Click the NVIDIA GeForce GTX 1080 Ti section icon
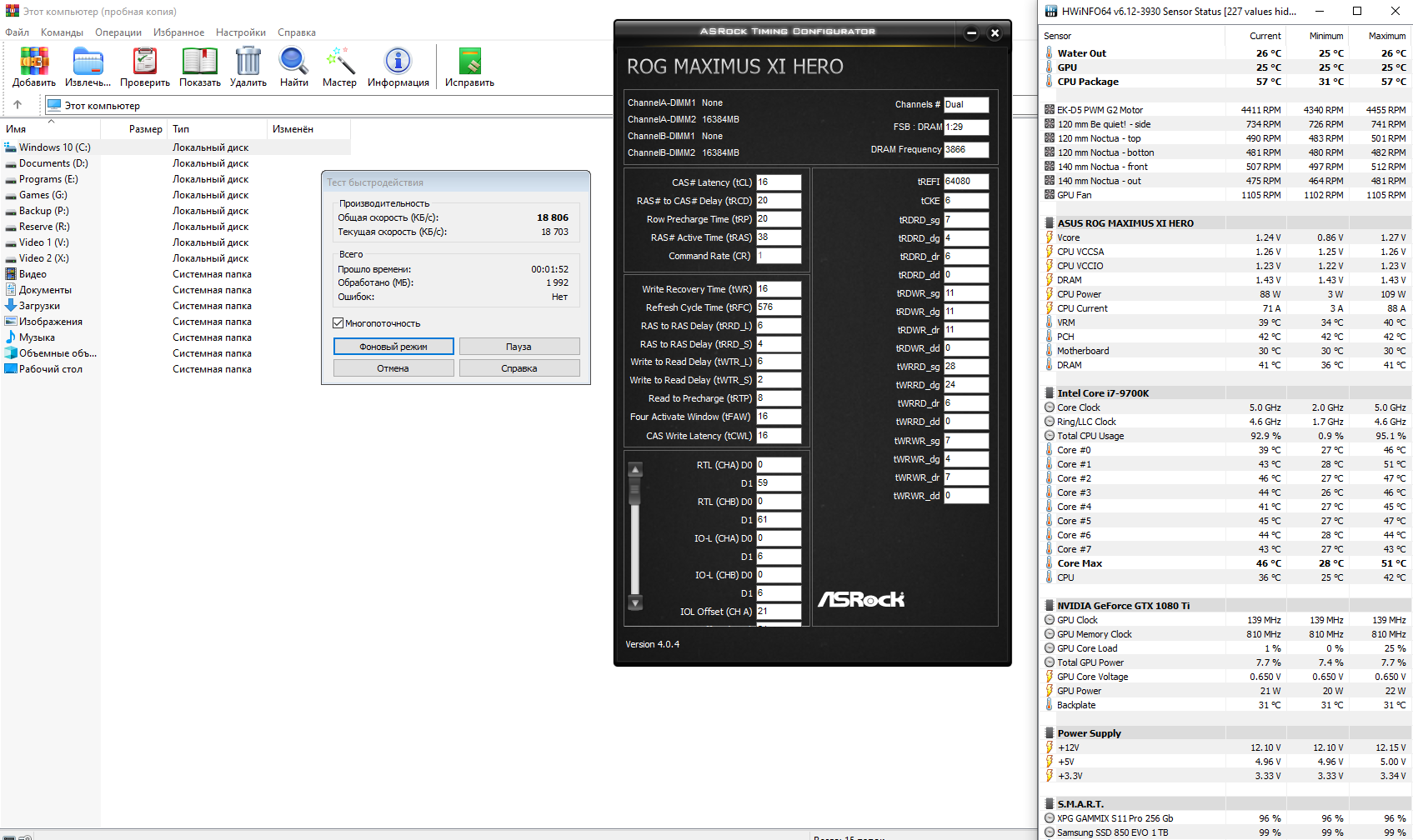The image size is (1413, 840). [1050, 606]
